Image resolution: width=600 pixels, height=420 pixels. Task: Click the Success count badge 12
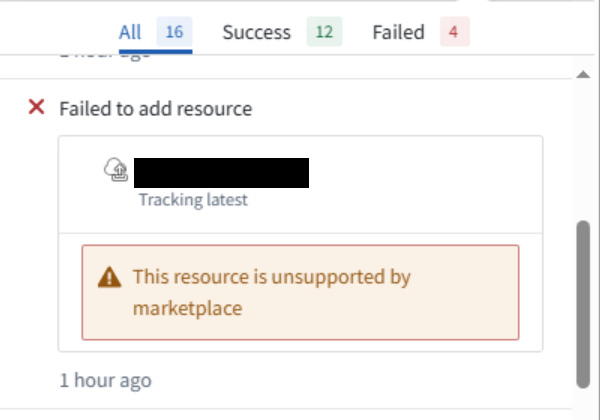(324, 32)
